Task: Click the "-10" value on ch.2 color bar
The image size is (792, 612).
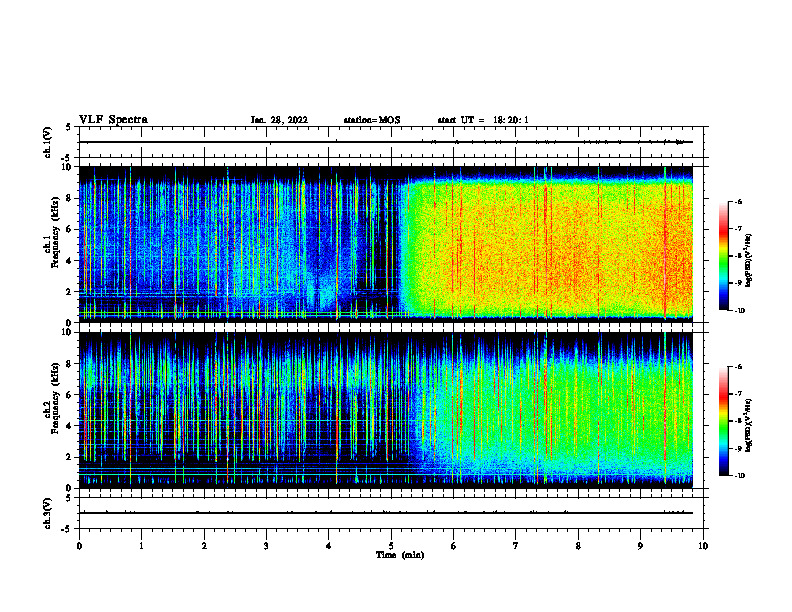Action: coord(739,476)
